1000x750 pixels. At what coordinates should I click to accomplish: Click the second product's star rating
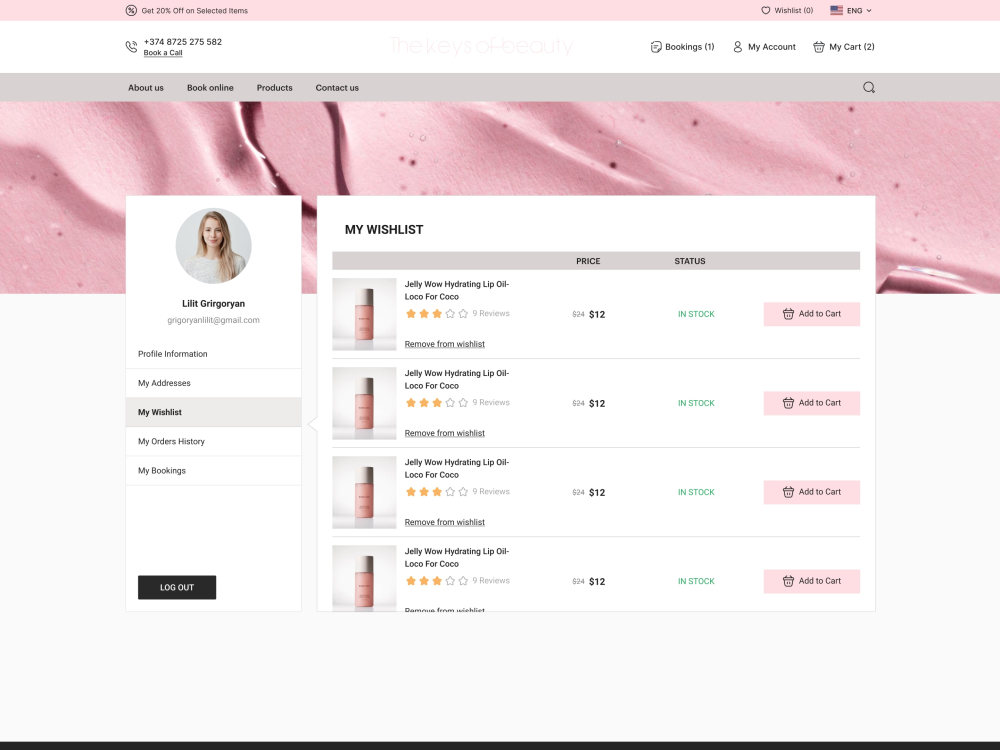click(437, 402)
